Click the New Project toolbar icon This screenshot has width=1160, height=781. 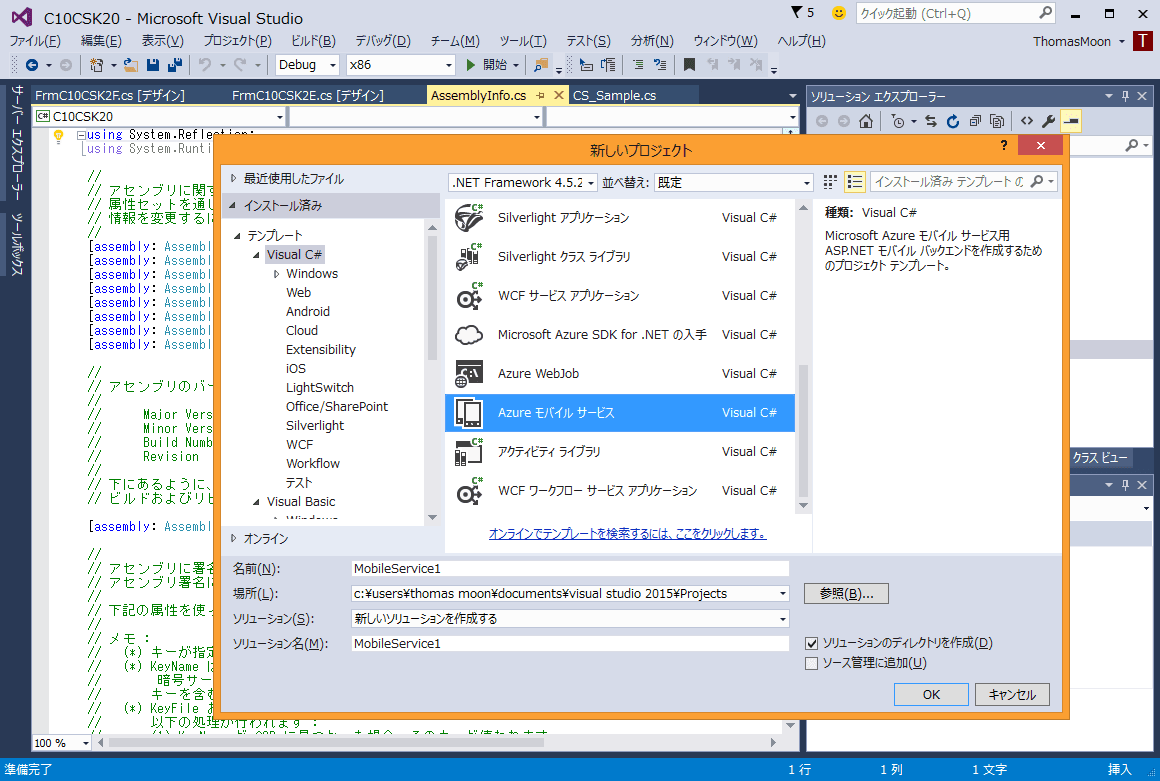pos(96,65)
